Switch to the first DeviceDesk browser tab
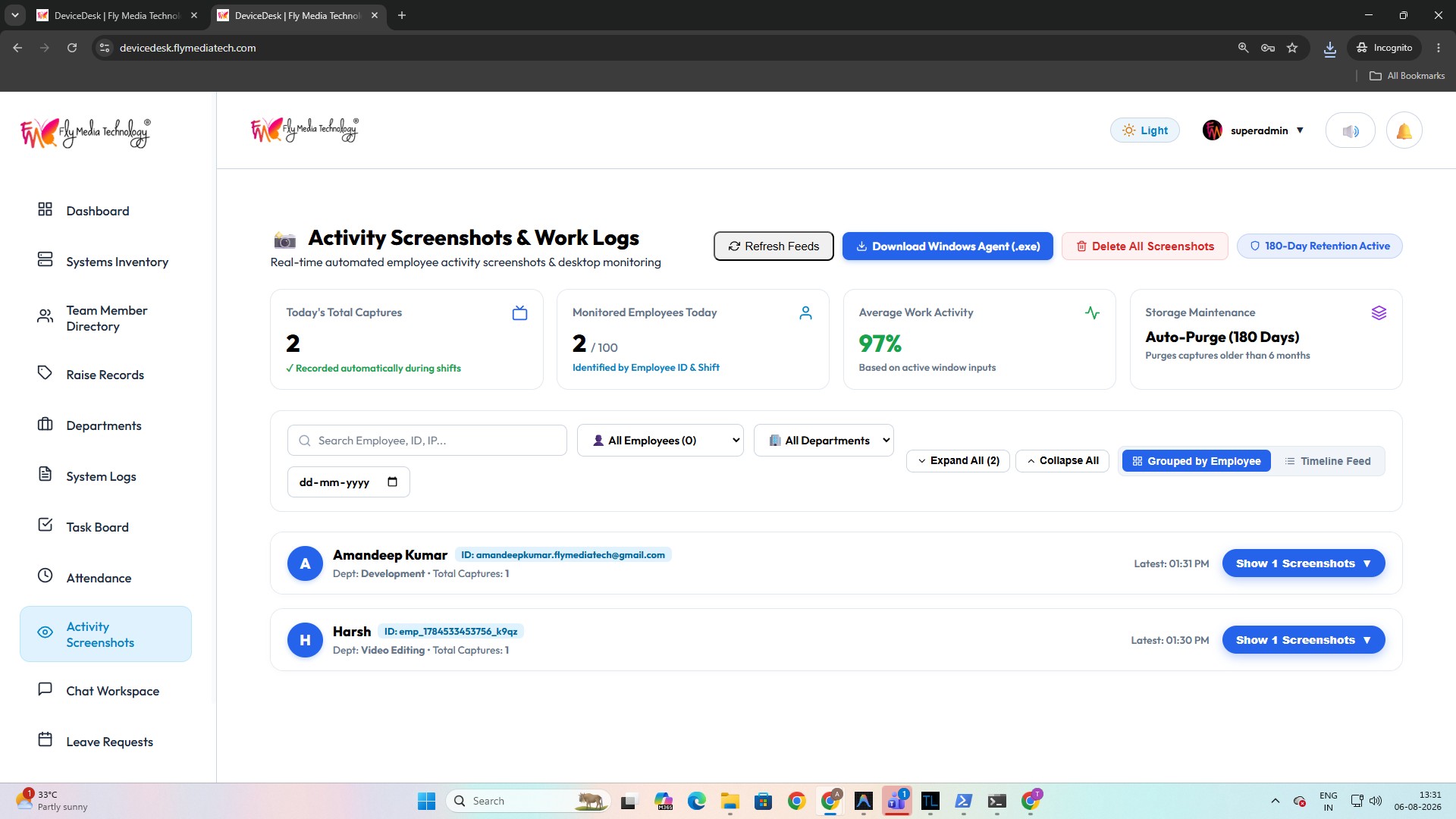 (x=117, y=15)
